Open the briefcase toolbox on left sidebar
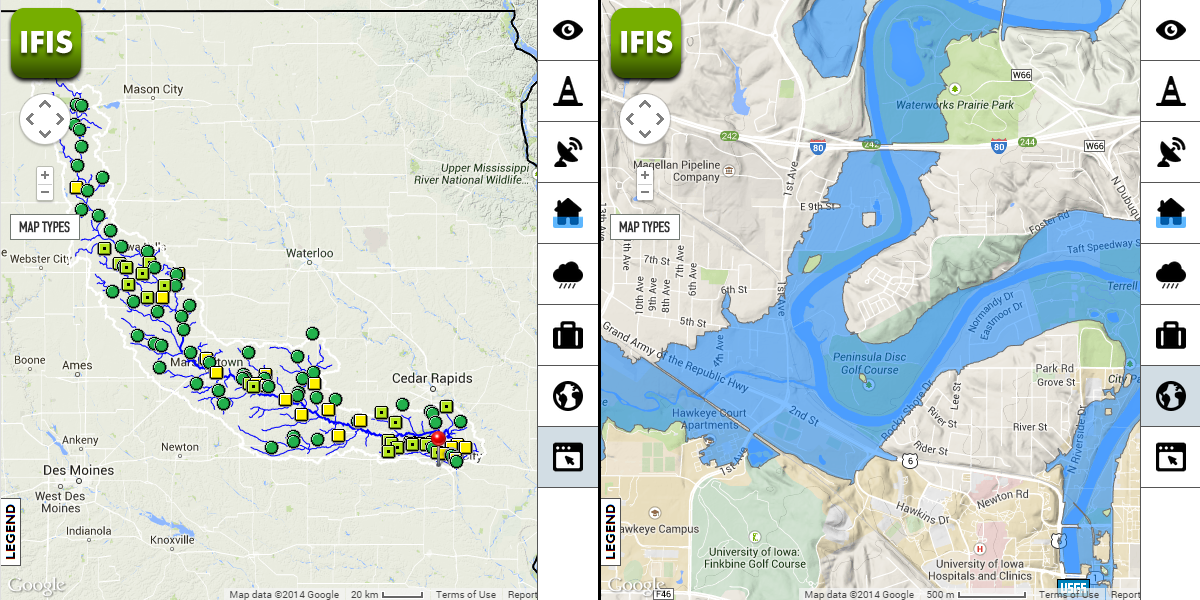 pyautogui.click(x=567, y=335)
